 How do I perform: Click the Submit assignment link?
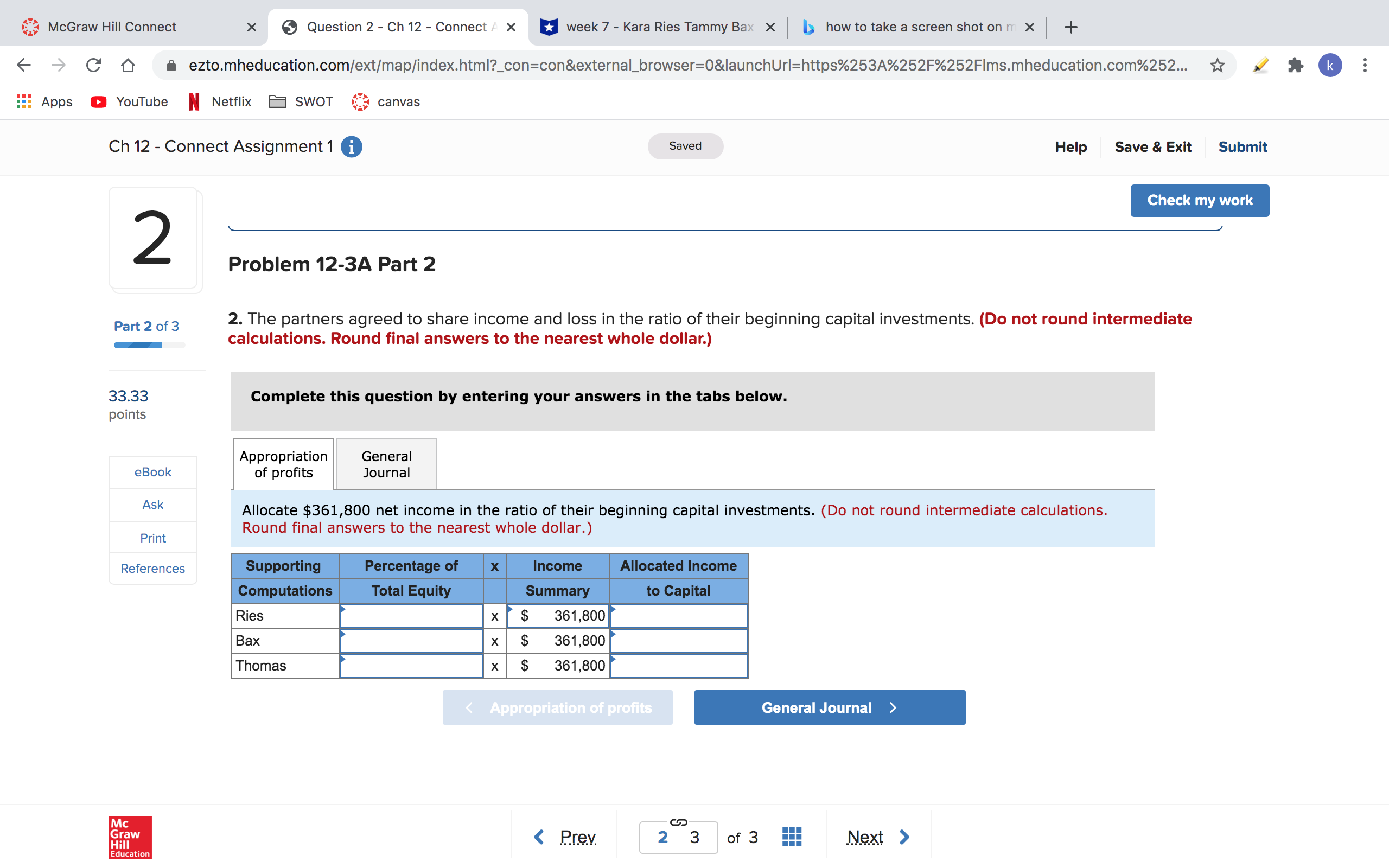click(x=1242, y=147)
